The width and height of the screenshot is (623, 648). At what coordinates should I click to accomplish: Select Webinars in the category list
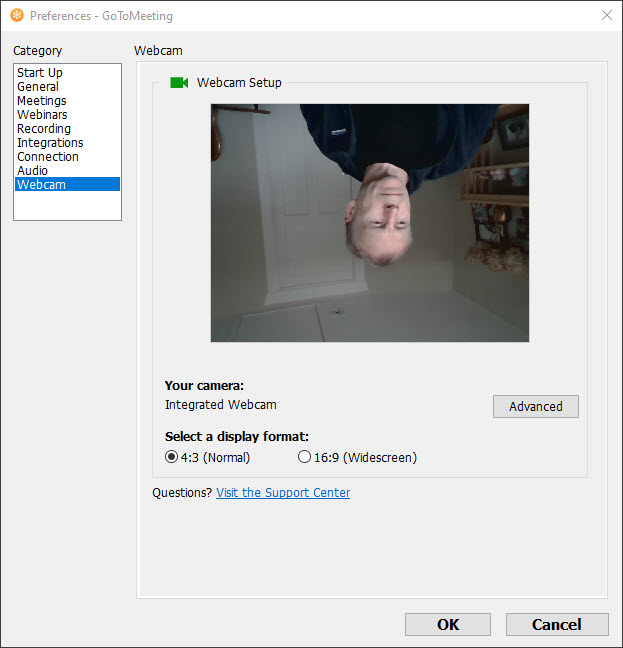(43, 115)
